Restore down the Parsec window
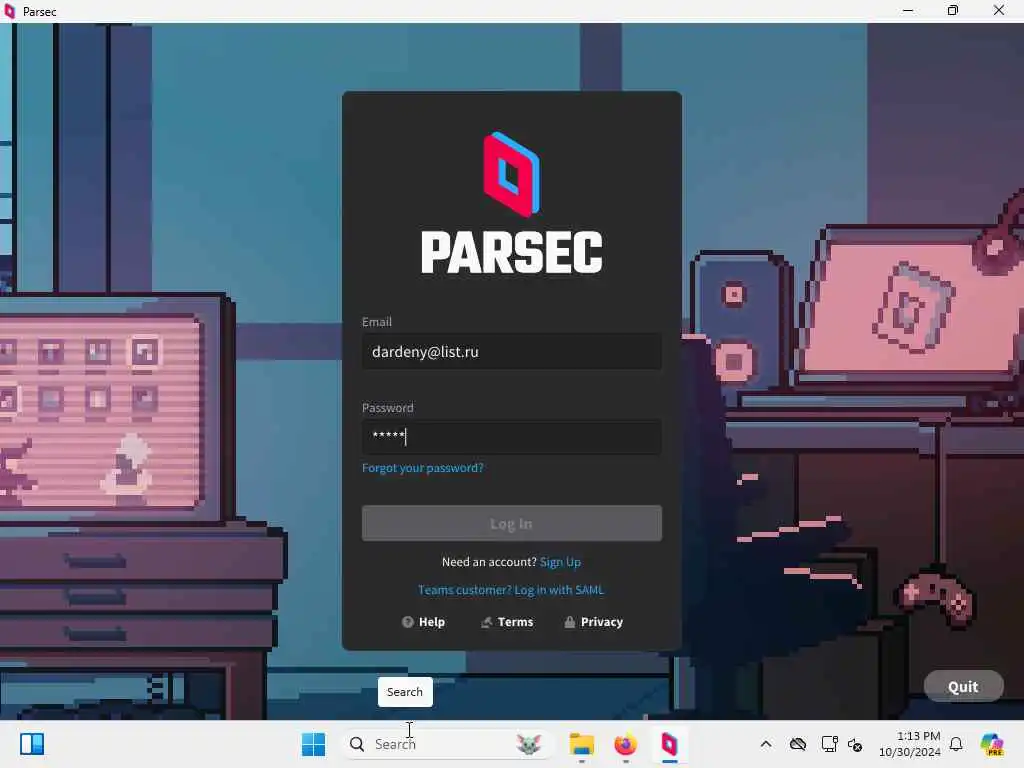This screenshot has width=1024, height=768. click(953, 10)
